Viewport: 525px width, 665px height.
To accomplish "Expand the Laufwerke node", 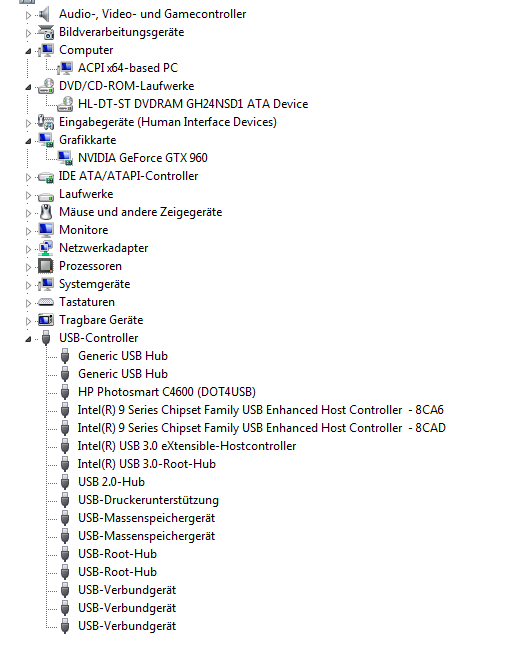I will (x=28, y=195).
